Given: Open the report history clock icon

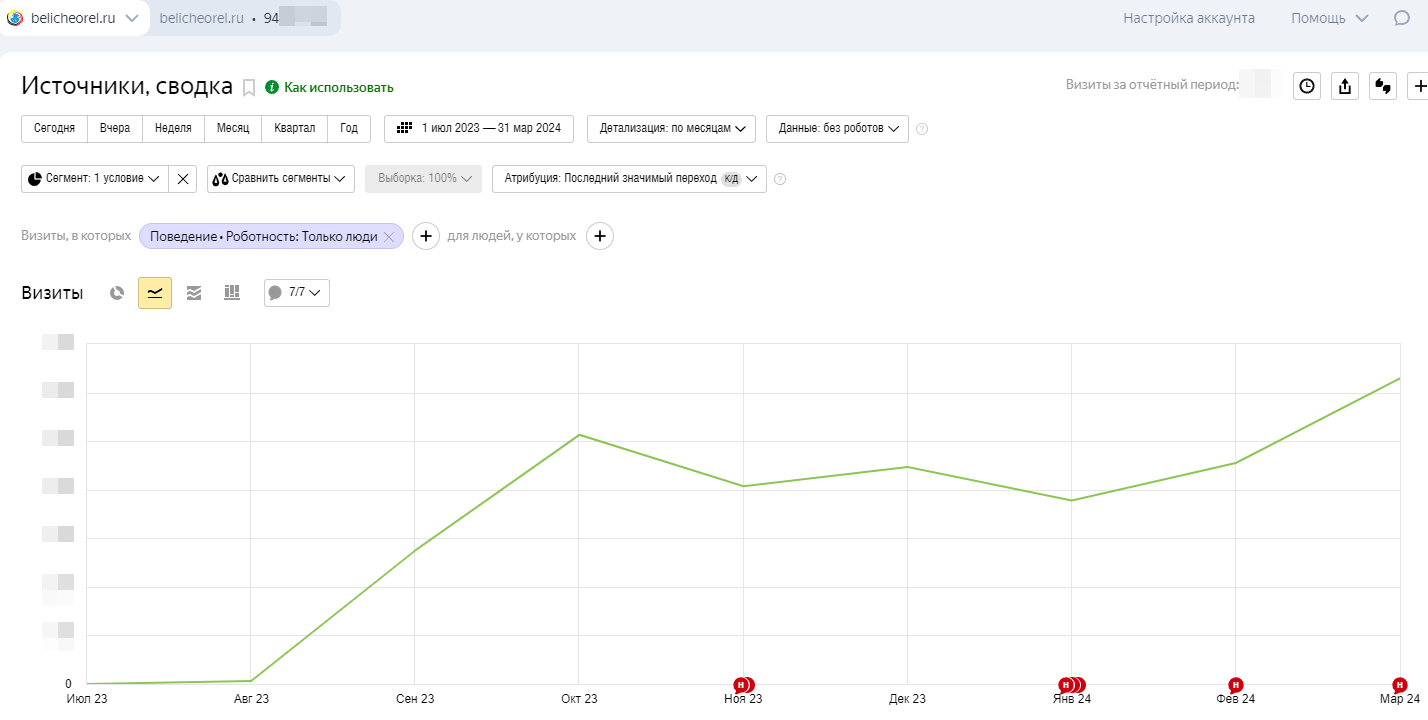Looking at the screenshot, I should pyautogui.click(x=1307, y=86).
